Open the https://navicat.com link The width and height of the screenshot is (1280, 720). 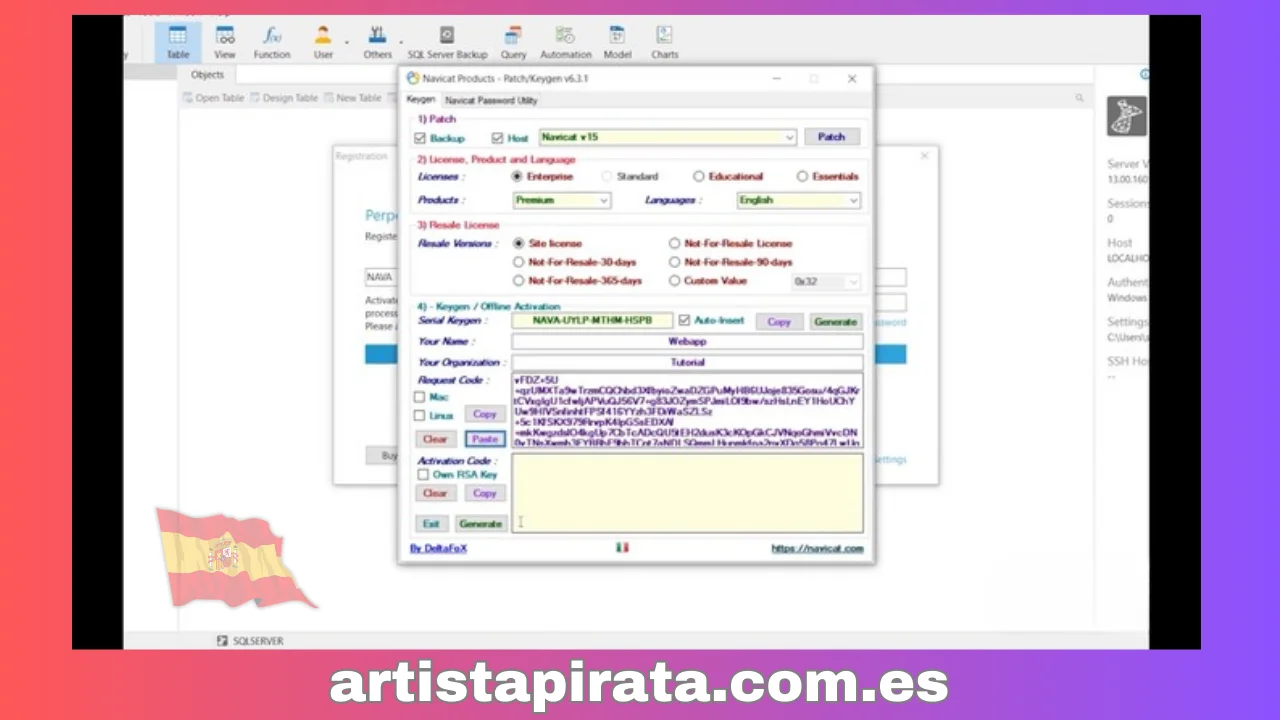(x=817, y=548)
